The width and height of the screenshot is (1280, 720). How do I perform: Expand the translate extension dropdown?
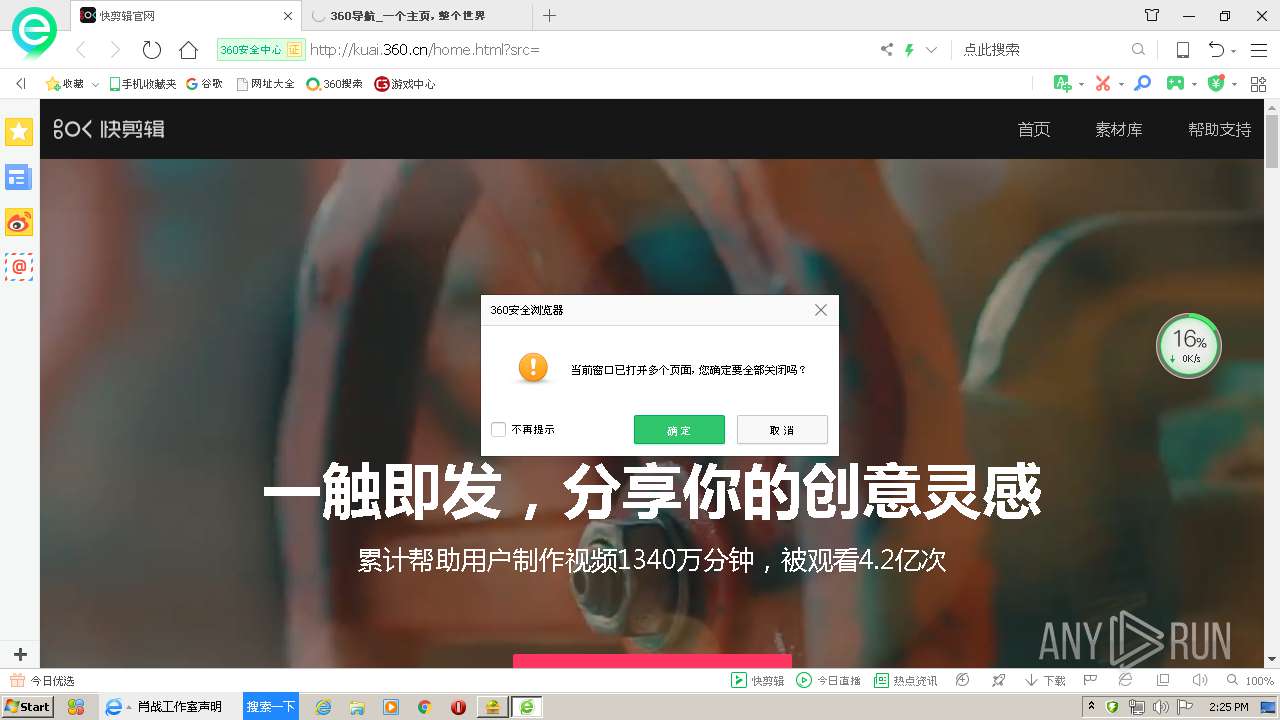[1082, 84]
